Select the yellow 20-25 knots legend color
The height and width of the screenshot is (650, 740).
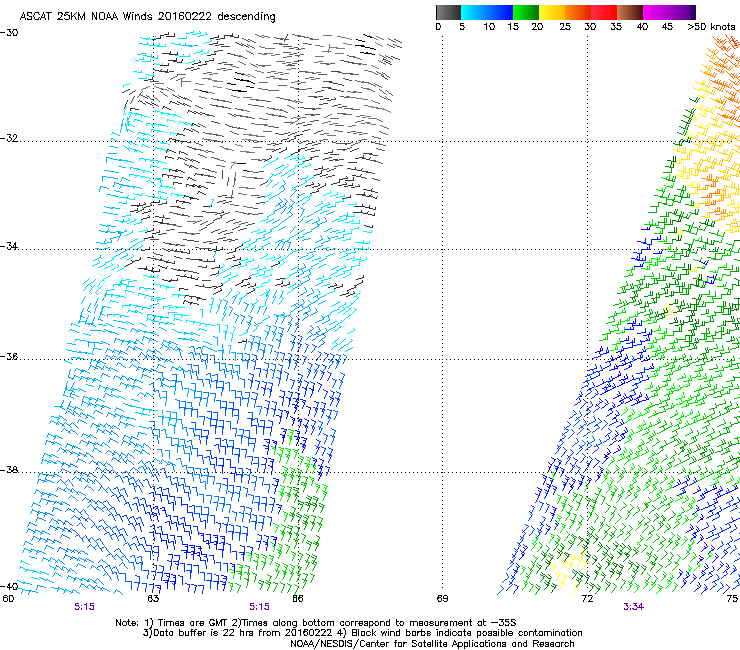(553, 12)
